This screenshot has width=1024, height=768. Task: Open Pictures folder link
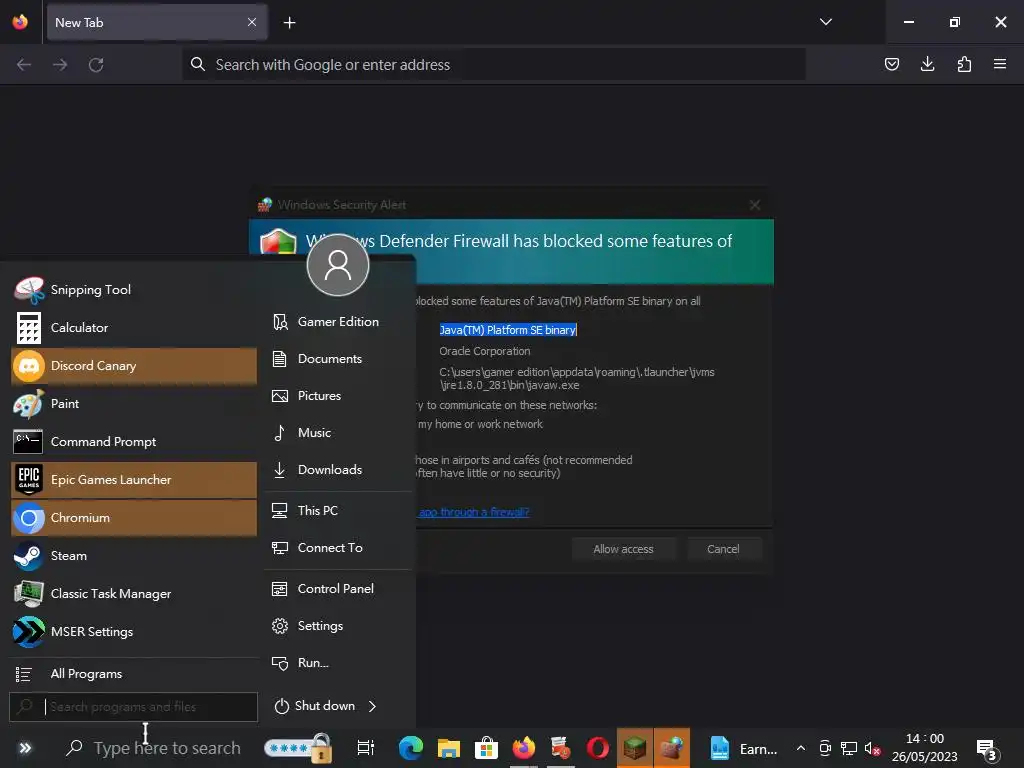pos(338,396)
